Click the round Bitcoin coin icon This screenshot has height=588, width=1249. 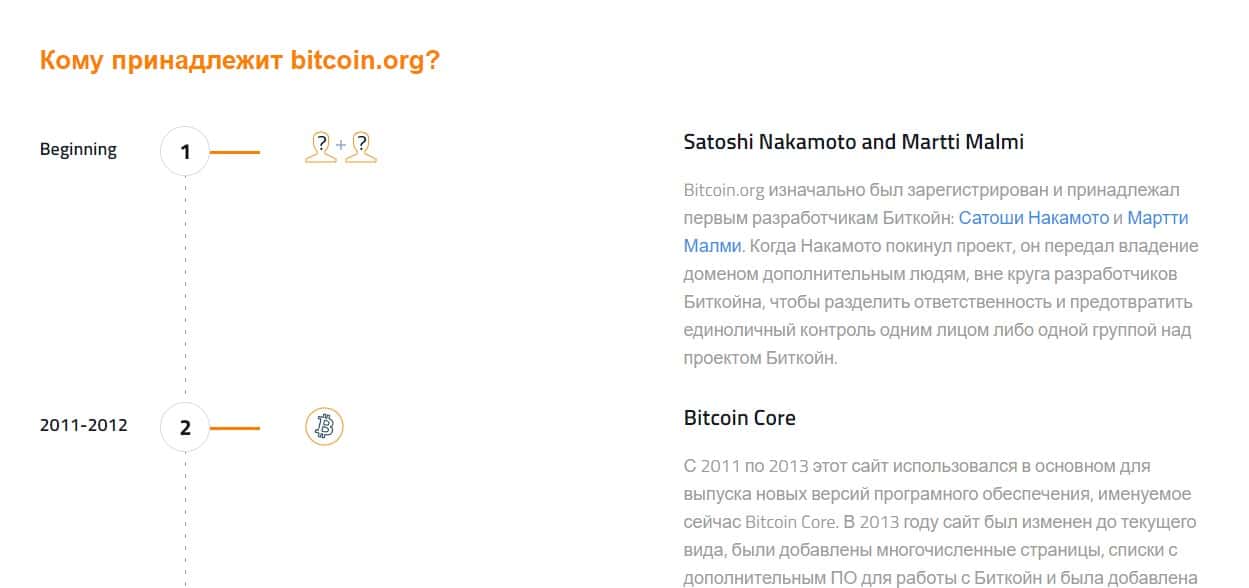(324, 427)
